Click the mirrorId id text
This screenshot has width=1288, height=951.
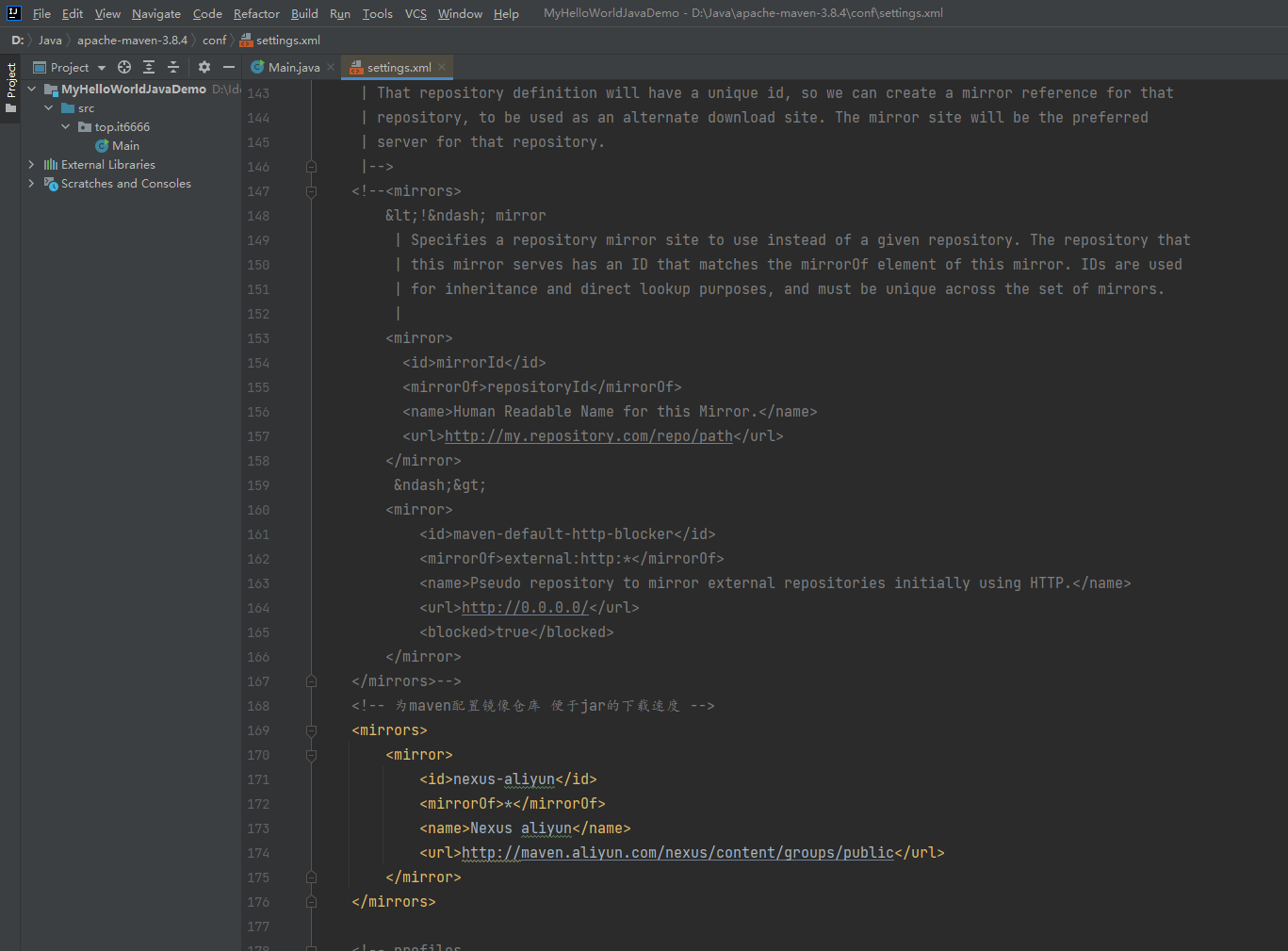470,363
